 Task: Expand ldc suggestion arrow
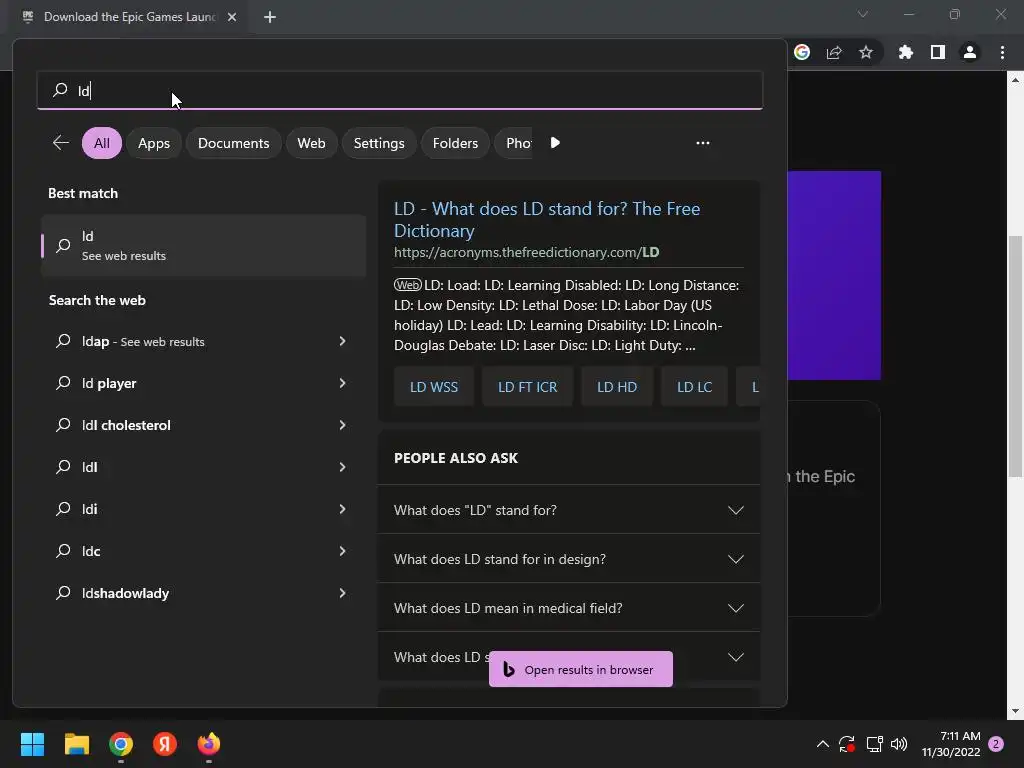coord(342,551)
